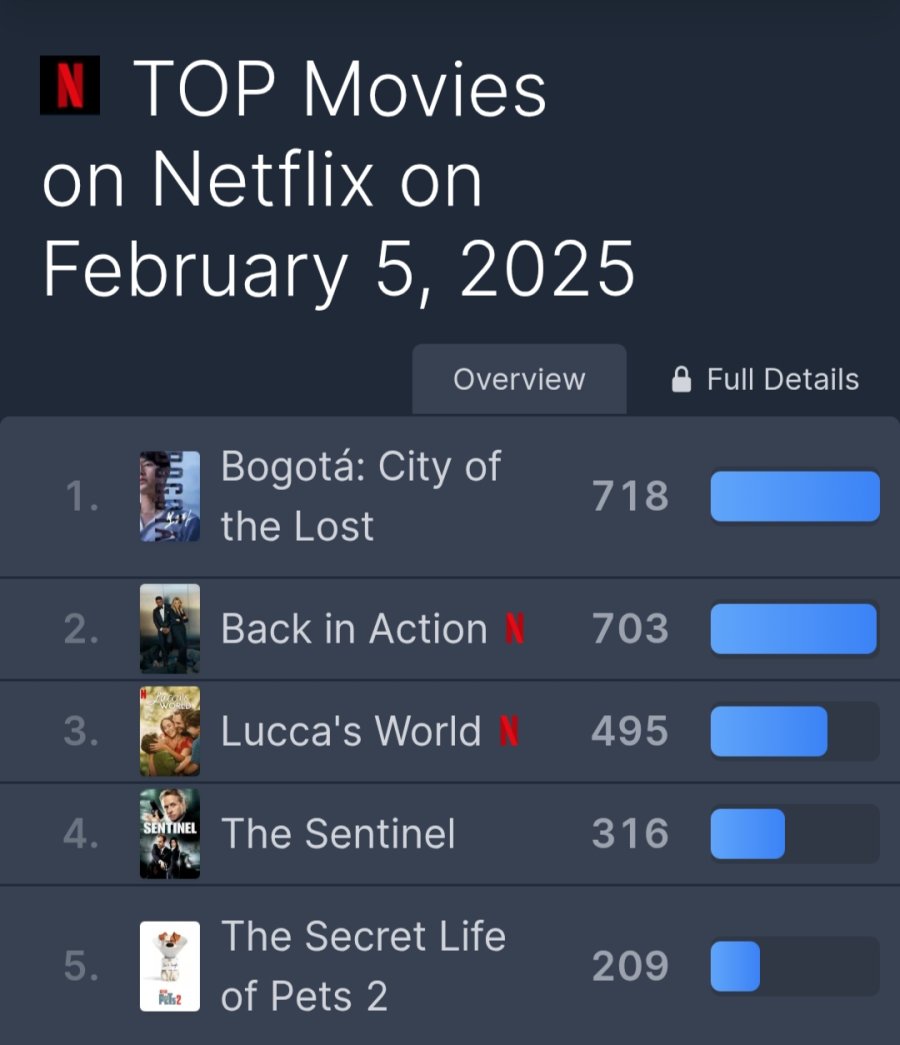The image size is (900, 1045).
Task: Click the Netflix logo beside the title
Action: [x=70, y=85]
